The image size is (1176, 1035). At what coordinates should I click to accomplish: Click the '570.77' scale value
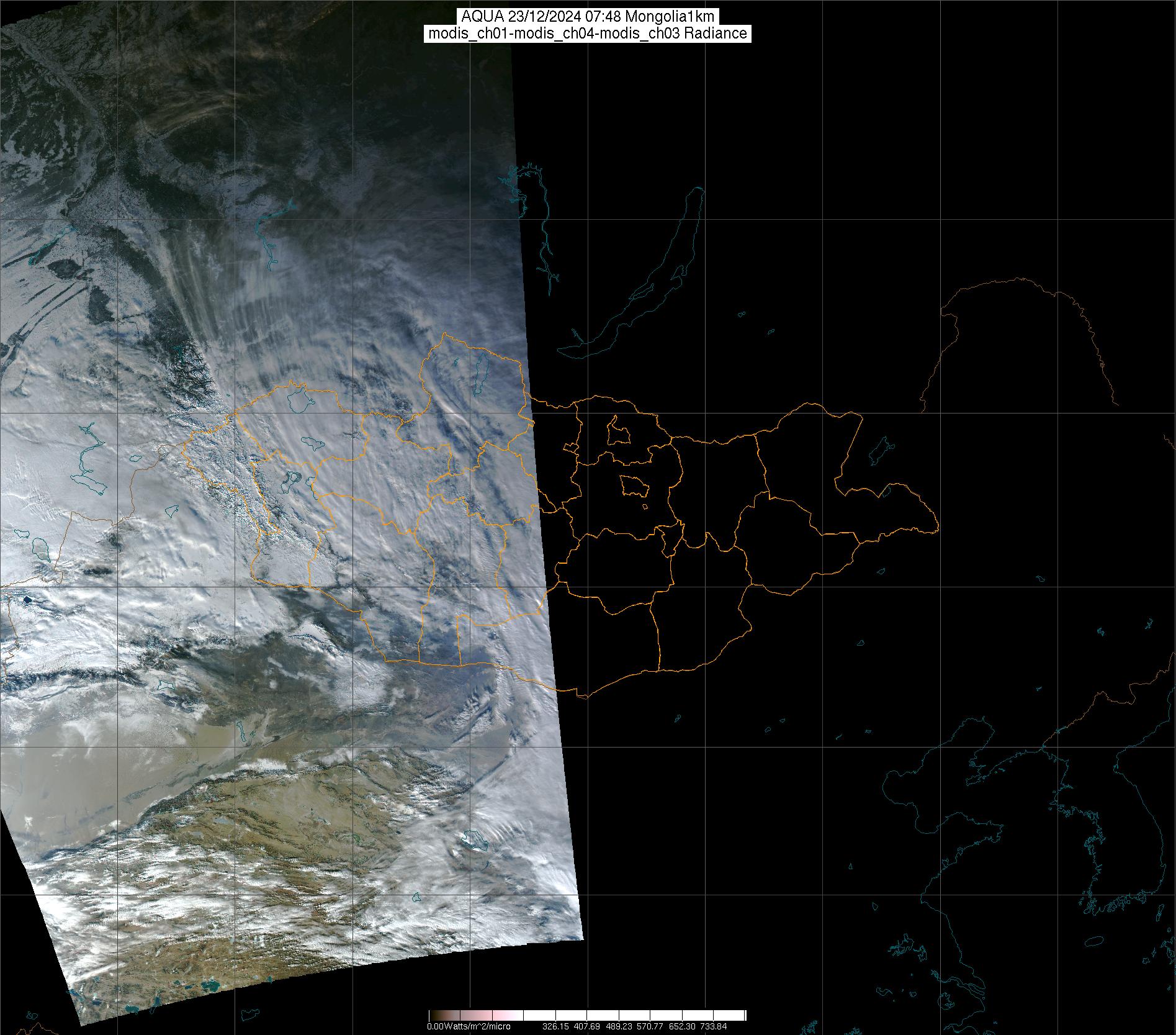click(650, 1026)
